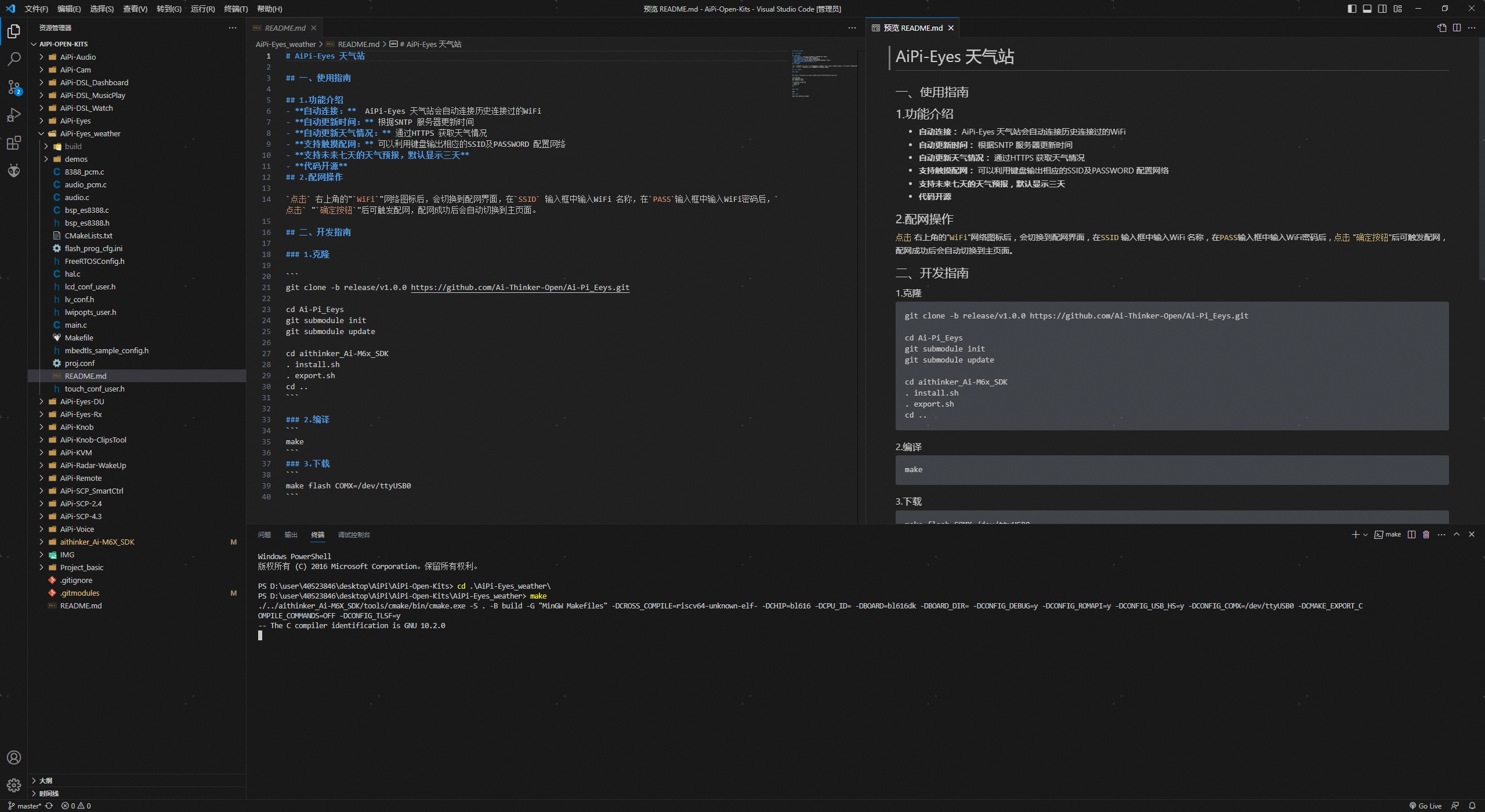
Task: Open main.c in the file tree
Action: tap(137, 325)
